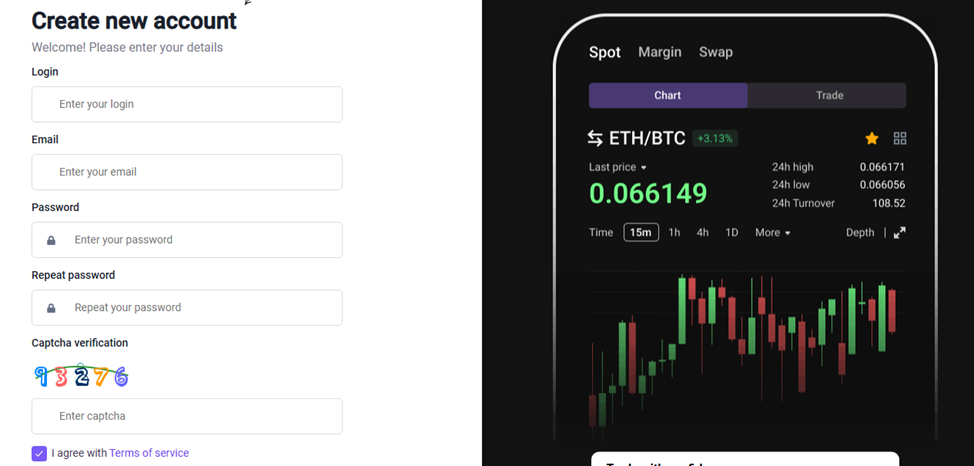Screen dimensions: 974x466
Task: Click the ETH/BTC swap arrows icon
Action: click(x=595, y=138)
